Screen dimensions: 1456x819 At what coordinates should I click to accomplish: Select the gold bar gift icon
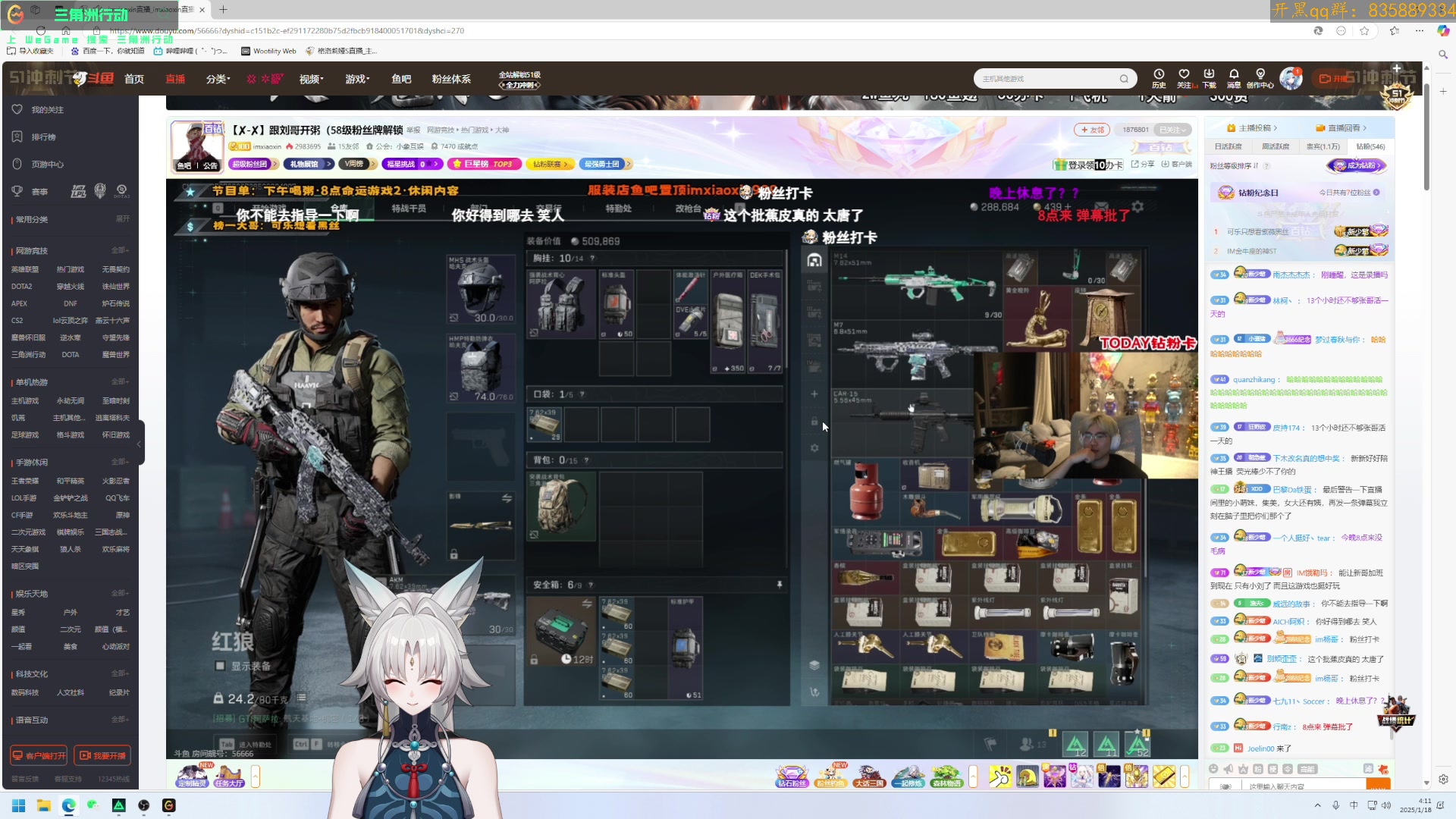coord(1164,777)
